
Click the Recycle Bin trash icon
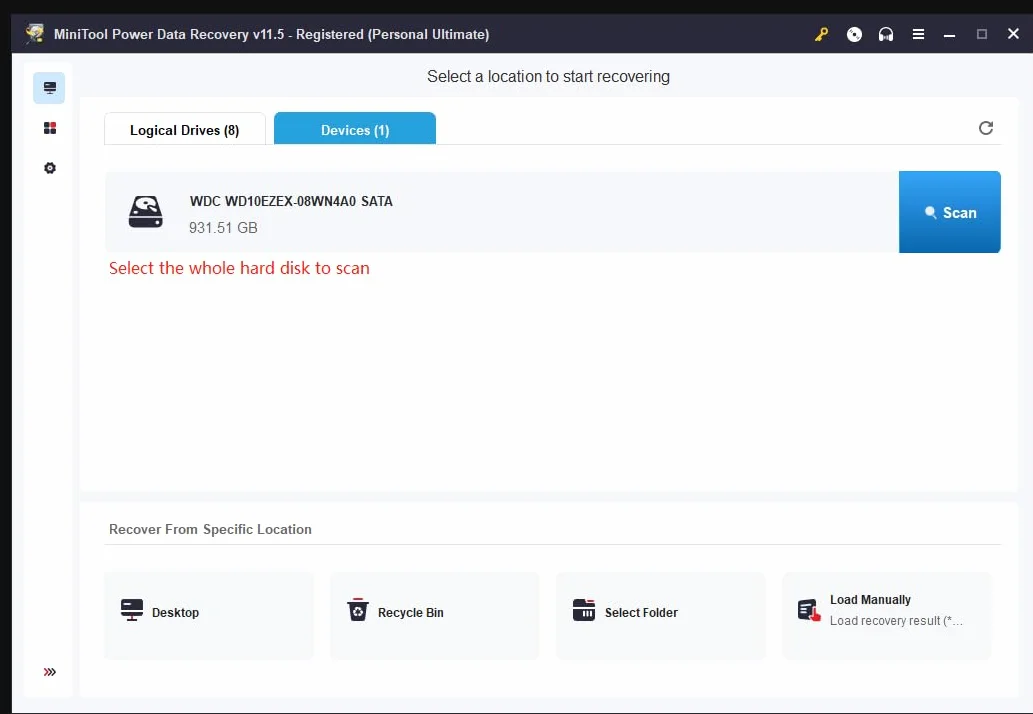point(358,610)
